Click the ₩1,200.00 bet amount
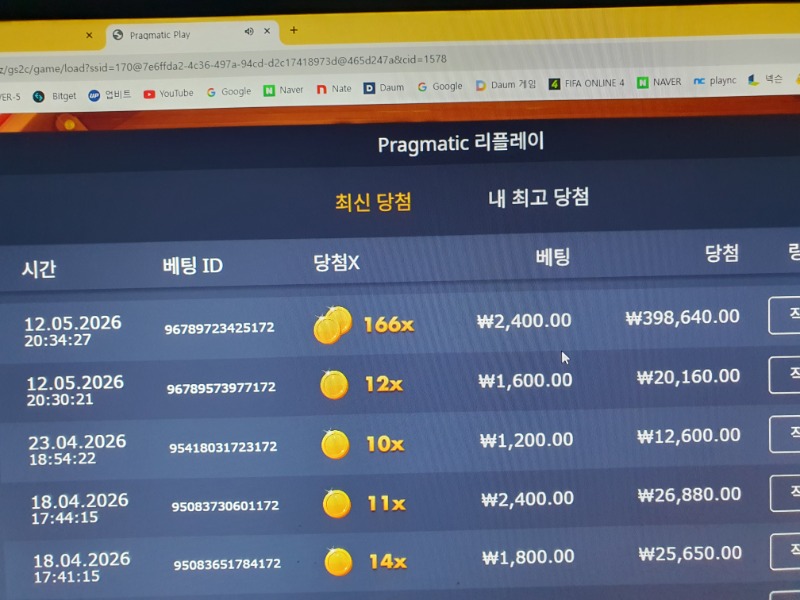800x600 pixels. pos(526,440)
